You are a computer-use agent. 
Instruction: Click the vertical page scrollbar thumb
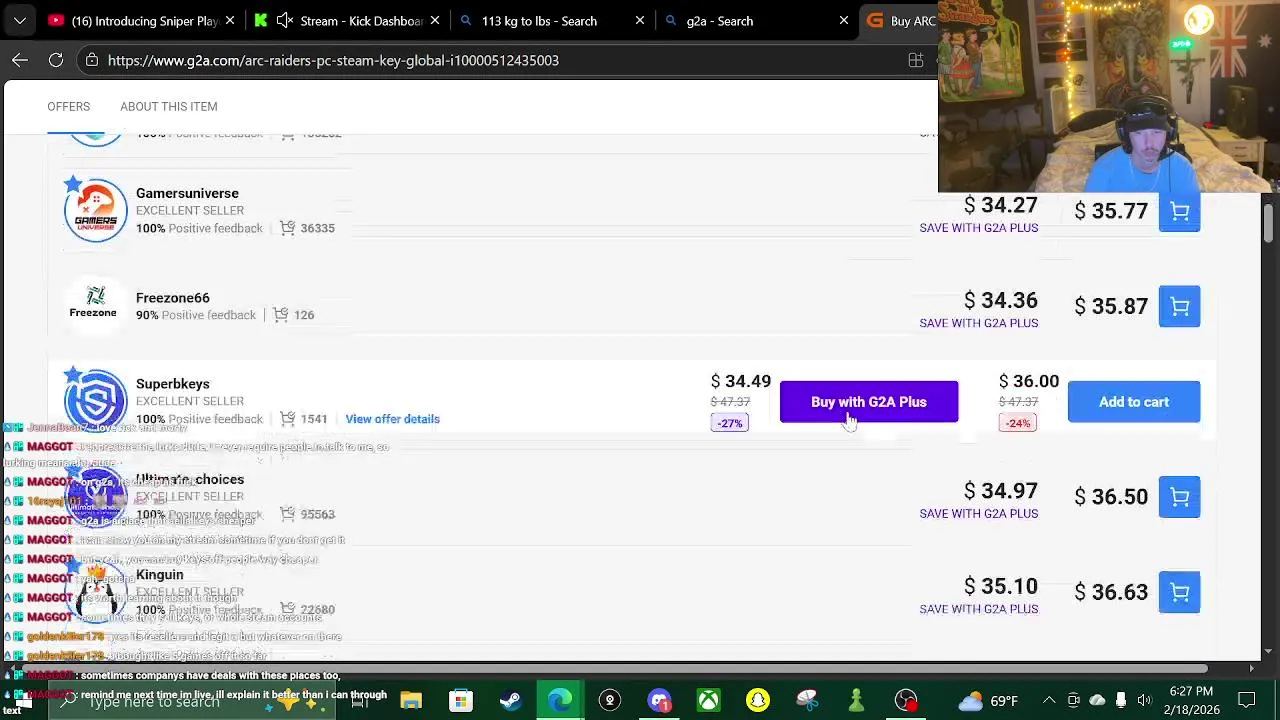(1269, 222)
